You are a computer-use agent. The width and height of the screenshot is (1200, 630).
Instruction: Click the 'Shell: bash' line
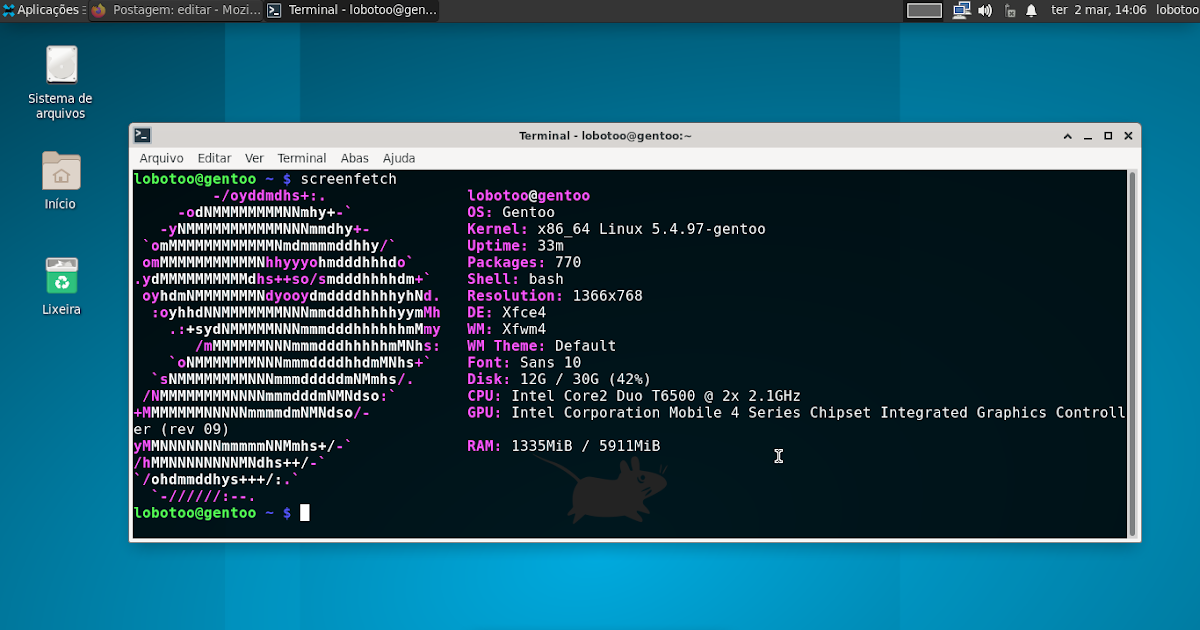pos(515,279)
